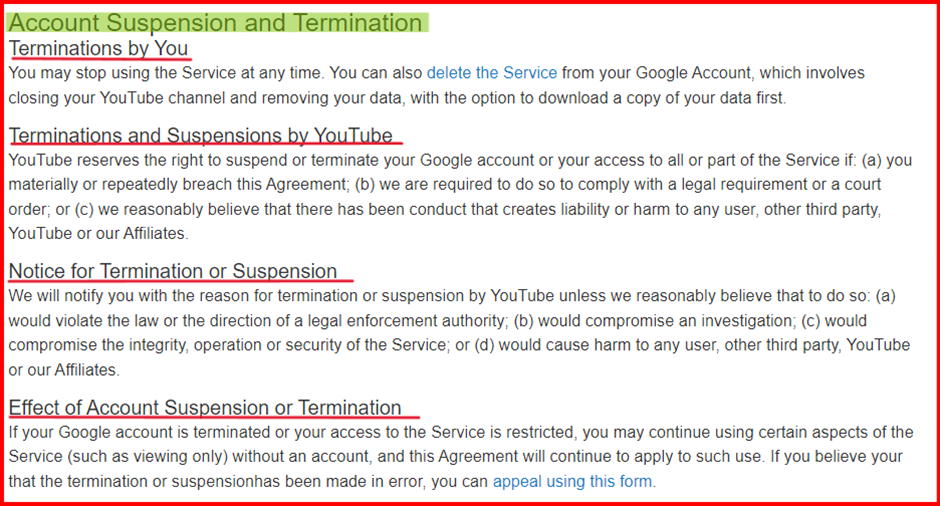This screenshot has height=506, width=940.
Task: Click the phrase "would compromise an investigation"
Action: [665, 321]
